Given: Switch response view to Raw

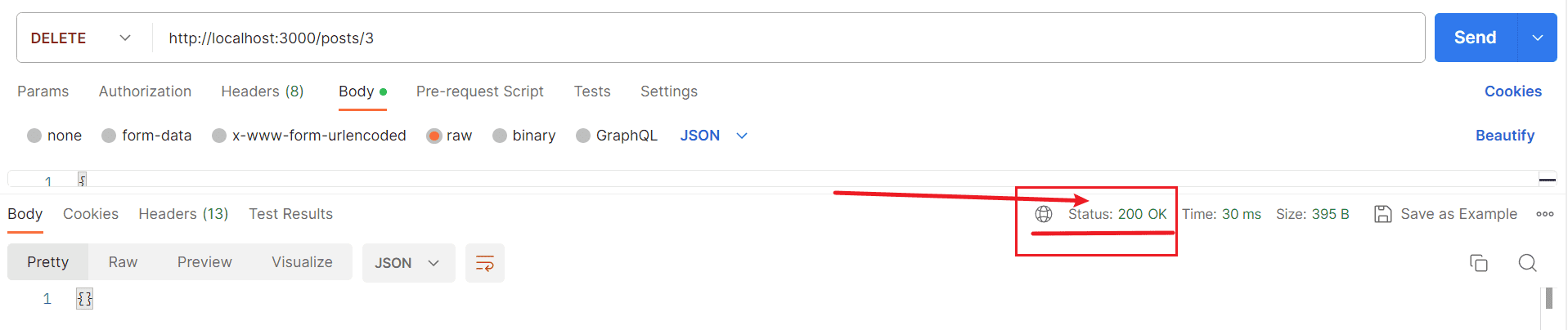Looking at the screenshot, I should tap(123, 262).
